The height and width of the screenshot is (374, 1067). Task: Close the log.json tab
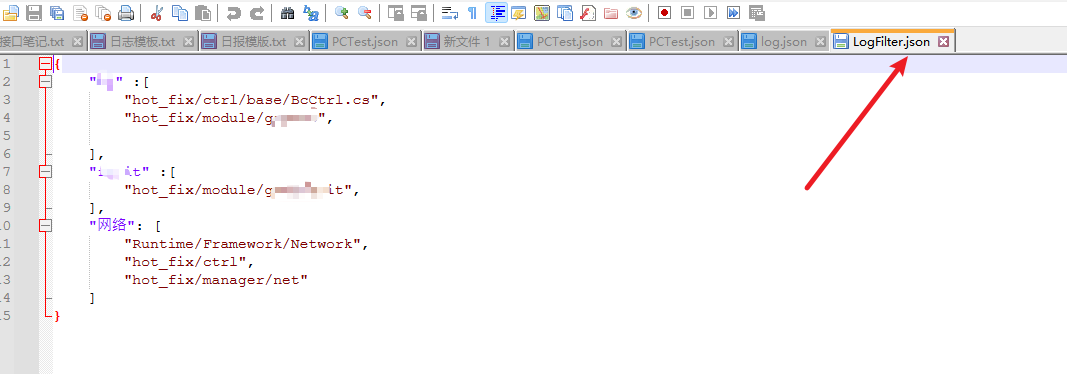pyautogui.click(x=820, y=41)
